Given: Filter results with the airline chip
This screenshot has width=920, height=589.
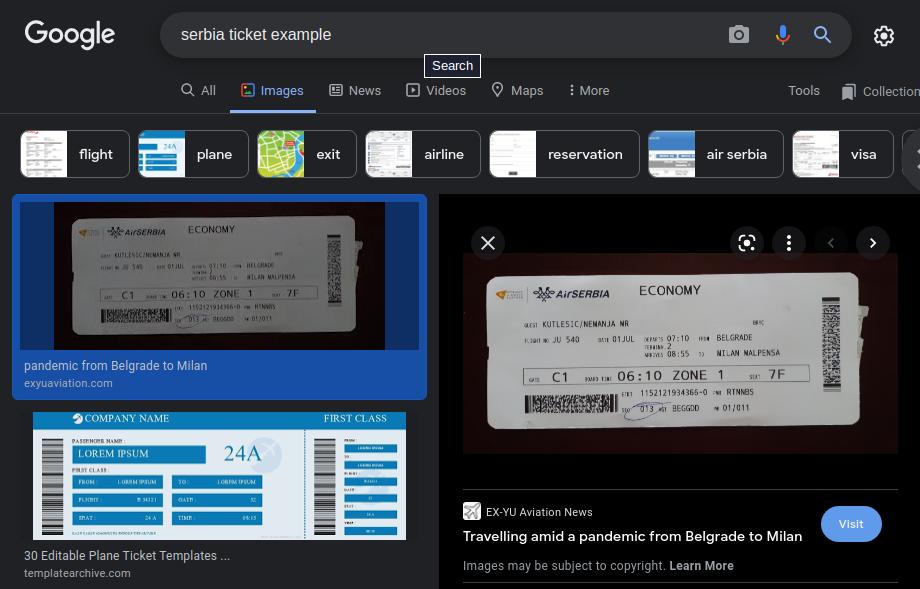Looking at the screenshot, I should click(x=422, y=154).
